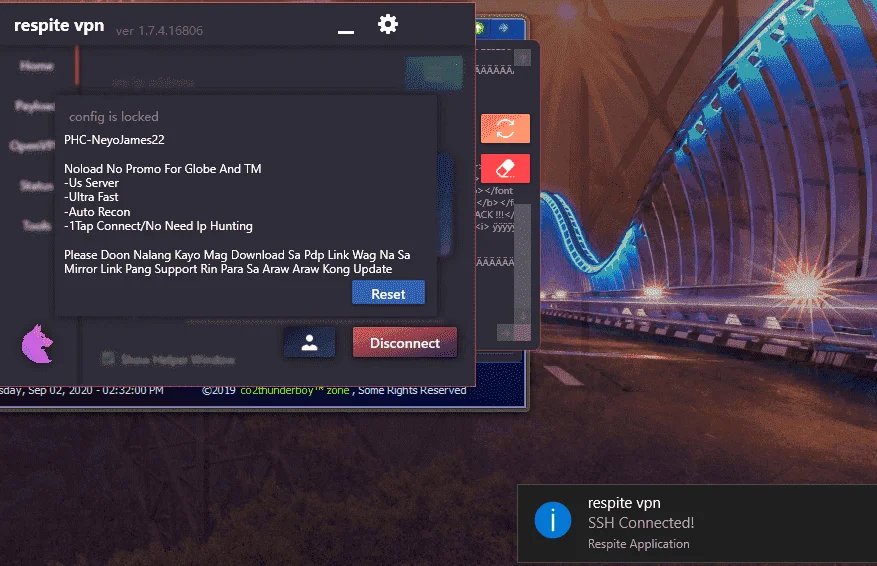Open the account user icon button
877x566 pixels.
309,342
